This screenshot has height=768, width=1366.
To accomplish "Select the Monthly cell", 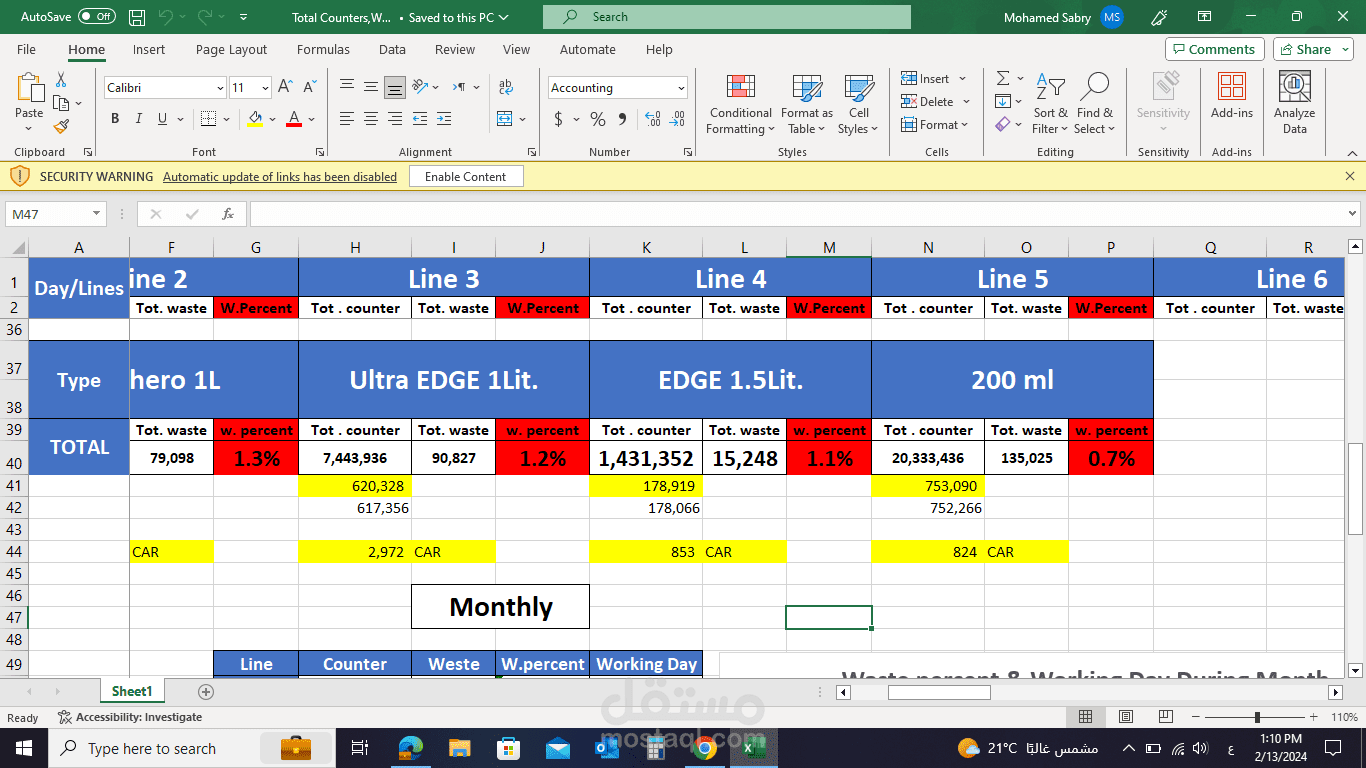I will coord(500,606).
